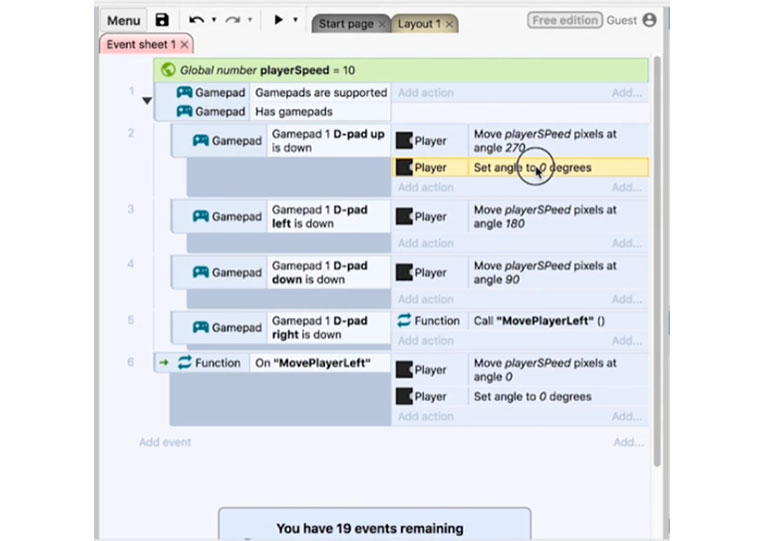Open the Menu button

pyautogui.click(x=123, y=20)
